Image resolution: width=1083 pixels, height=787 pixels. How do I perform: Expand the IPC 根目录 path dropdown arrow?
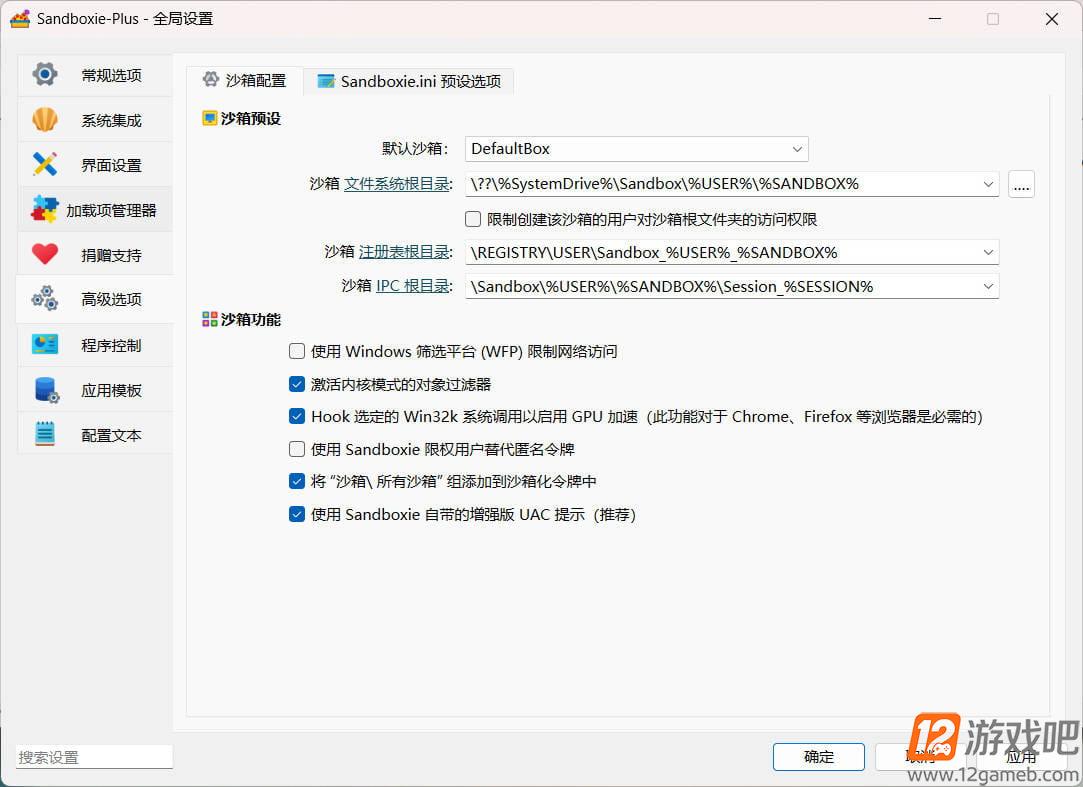click(988, 286)
